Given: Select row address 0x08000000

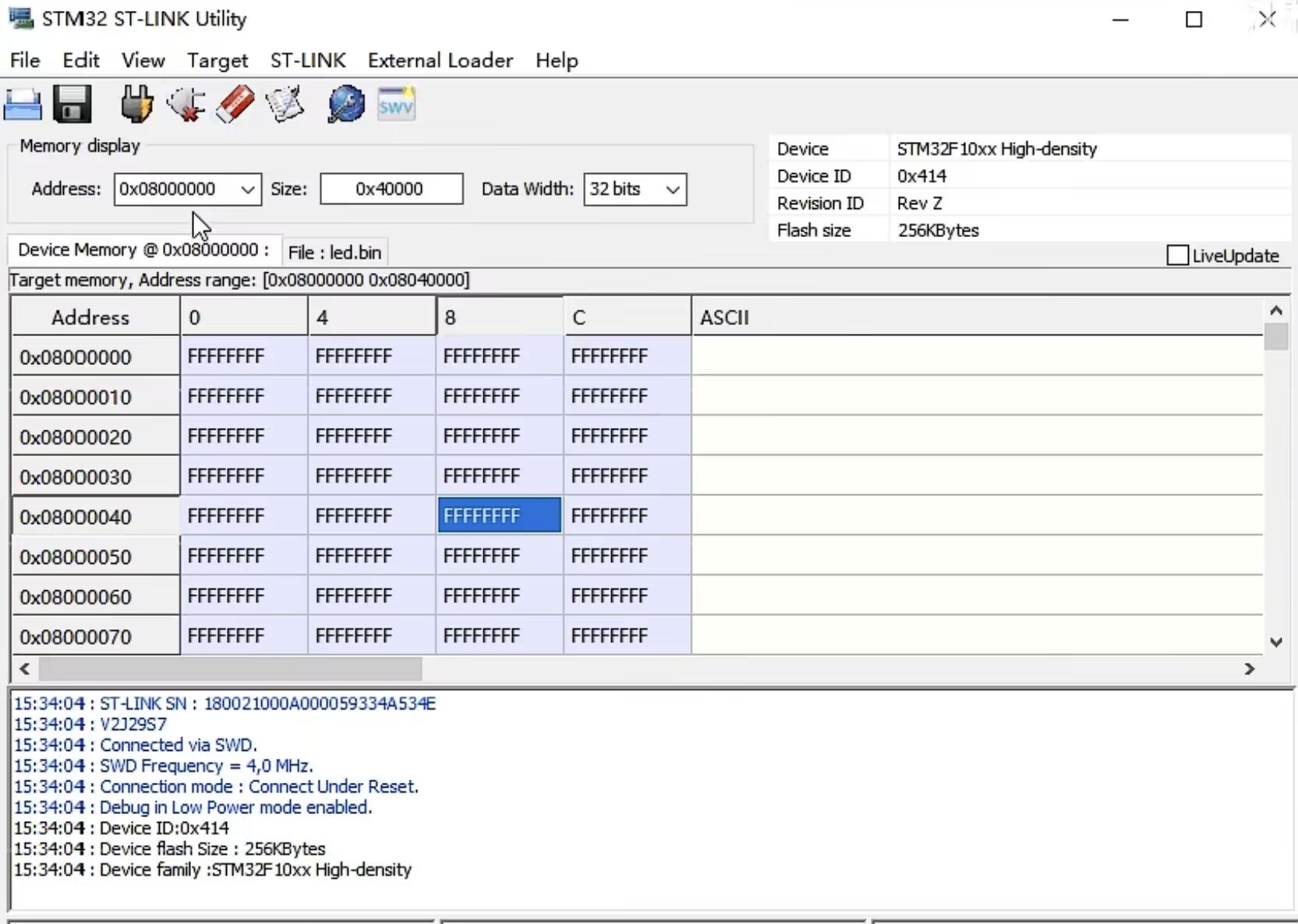Looking at the screenshot, I should pyautogui.click(x=95, y=357).
